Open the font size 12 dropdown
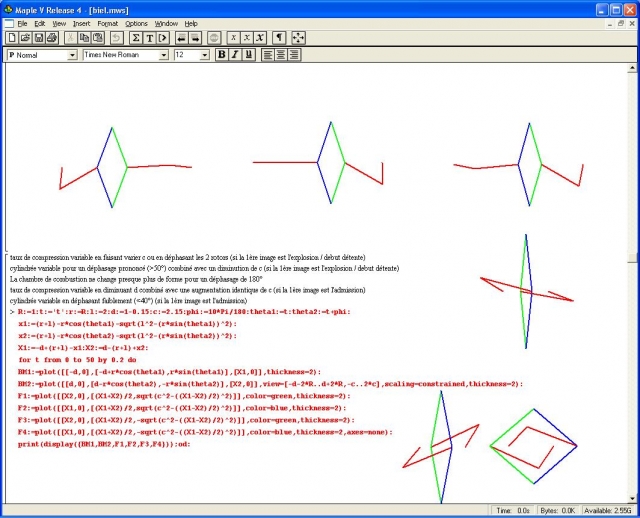Viewport: 640px width, 518px height. click(205, 55)
